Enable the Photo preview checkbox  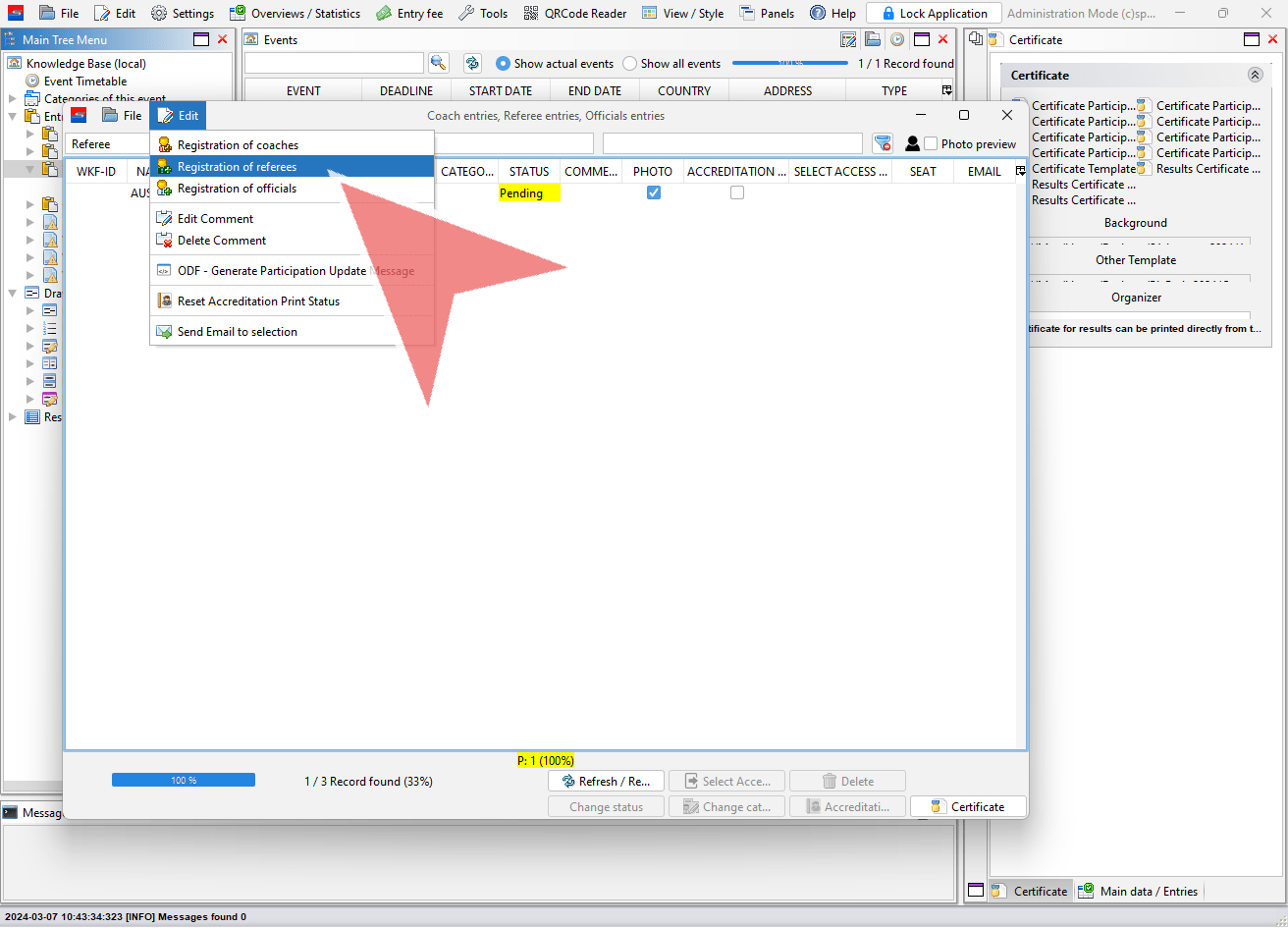tap(931, 143)
